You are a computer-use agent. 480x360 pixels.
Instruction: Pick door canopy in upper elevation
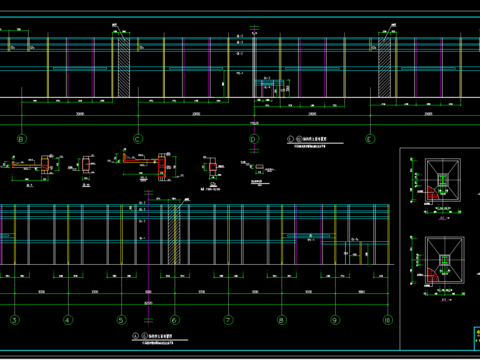[x=269, y=82]
